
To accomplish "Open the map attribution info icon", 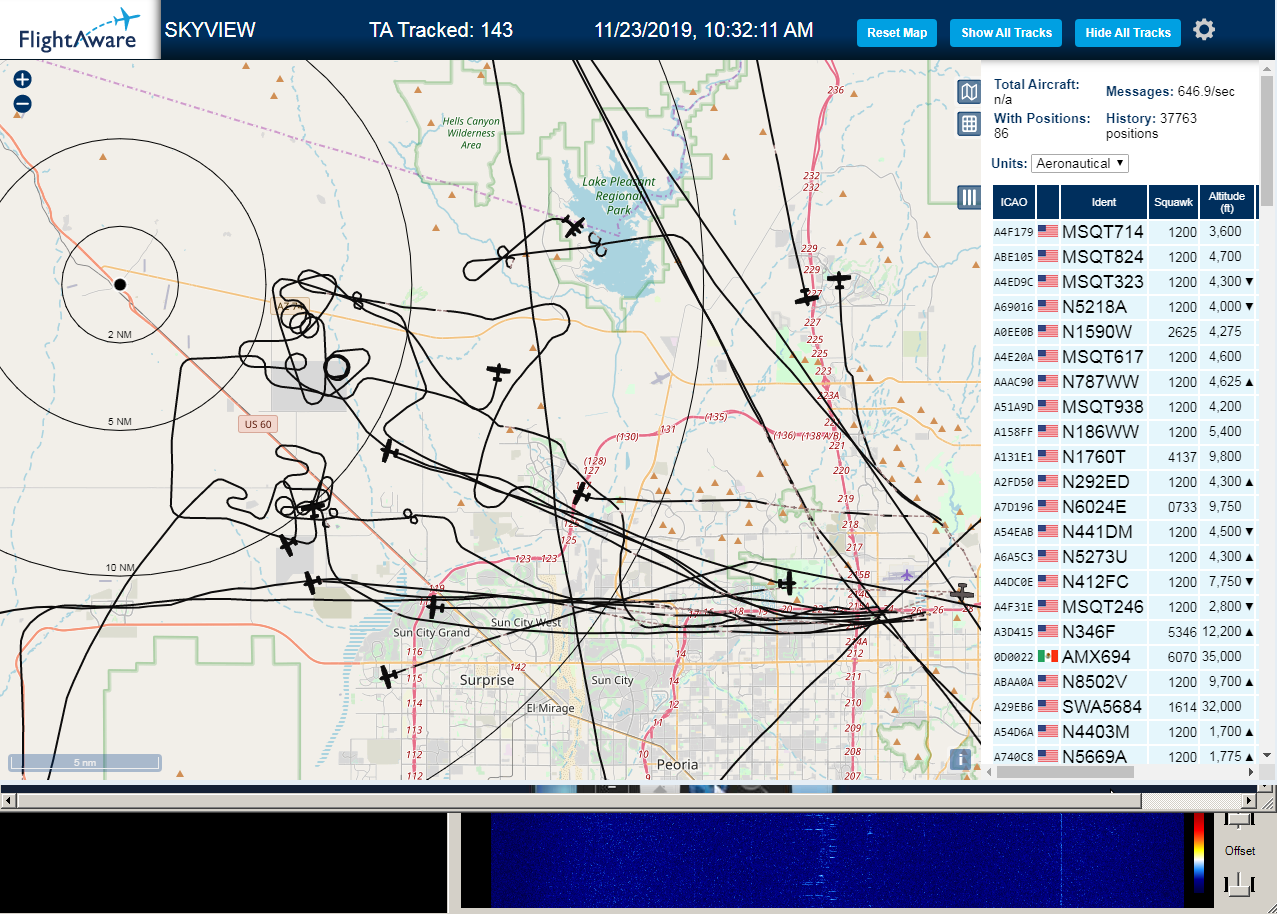I will click(x=961, y=759).
